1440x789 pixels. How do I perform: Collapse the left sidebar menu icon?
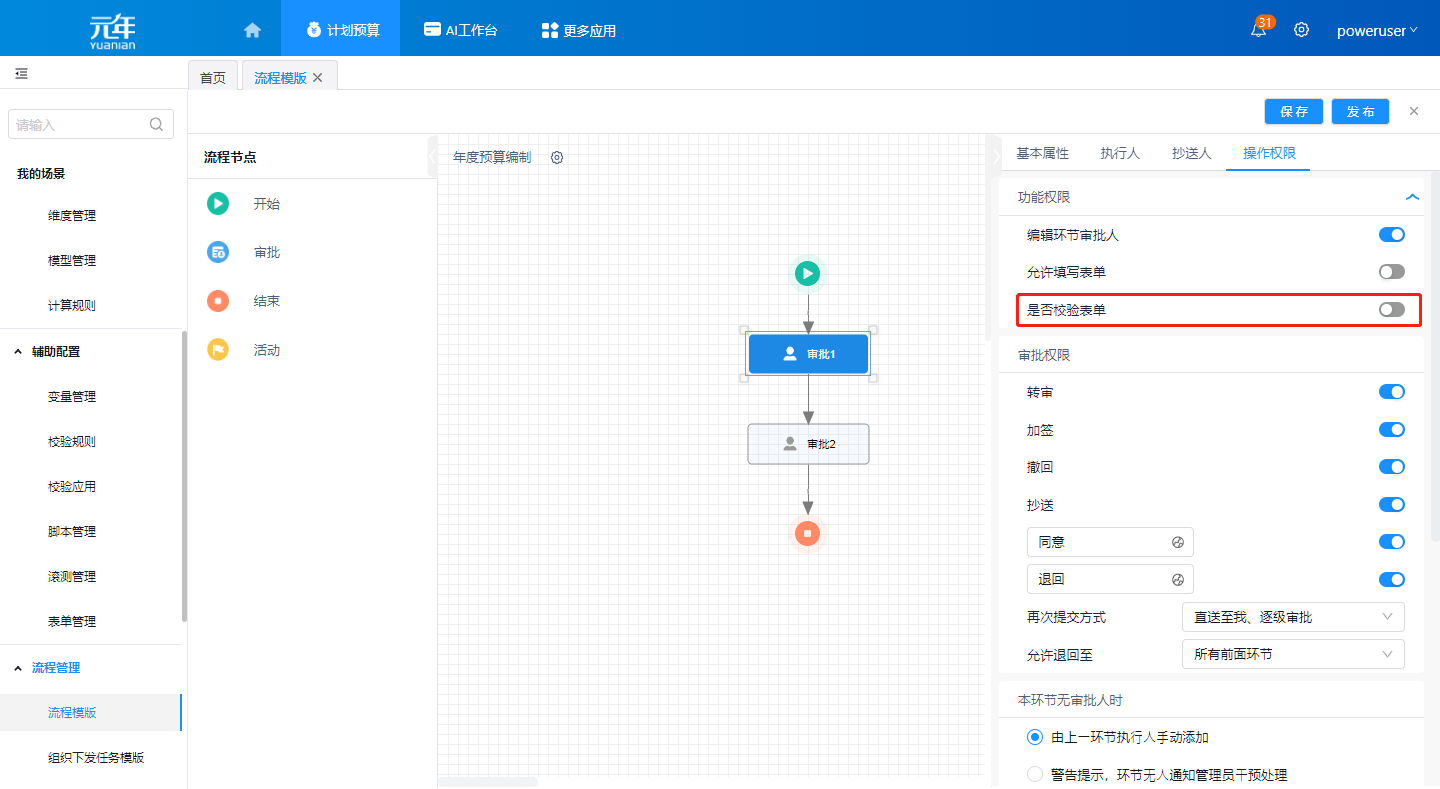[21, 74]
